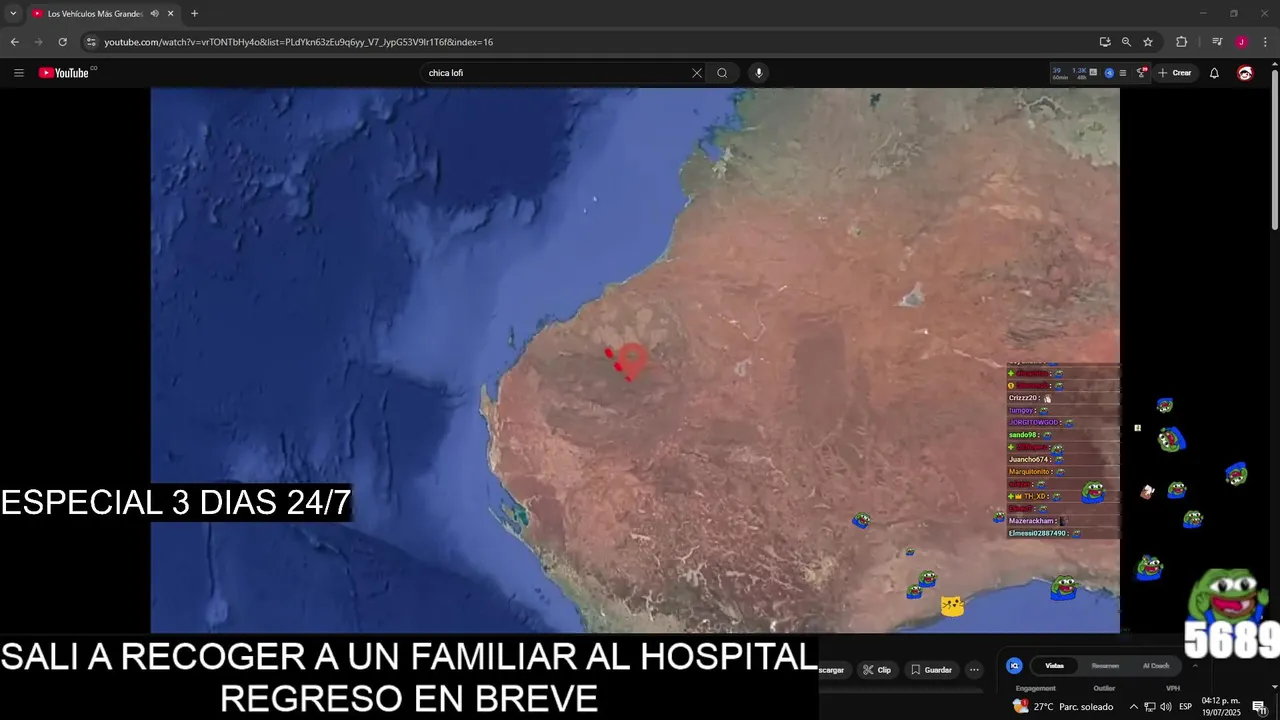Show hidden system tray icons chevron
The image size is (1280, 720).
(x=1133, y=707)
